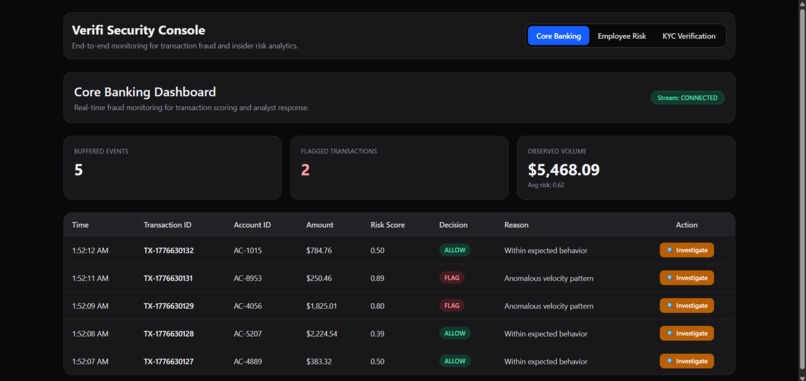Click the Avg risk: 0.62 label
The image size is (806, 381).
pyautogui.click(x=546, y=185)
